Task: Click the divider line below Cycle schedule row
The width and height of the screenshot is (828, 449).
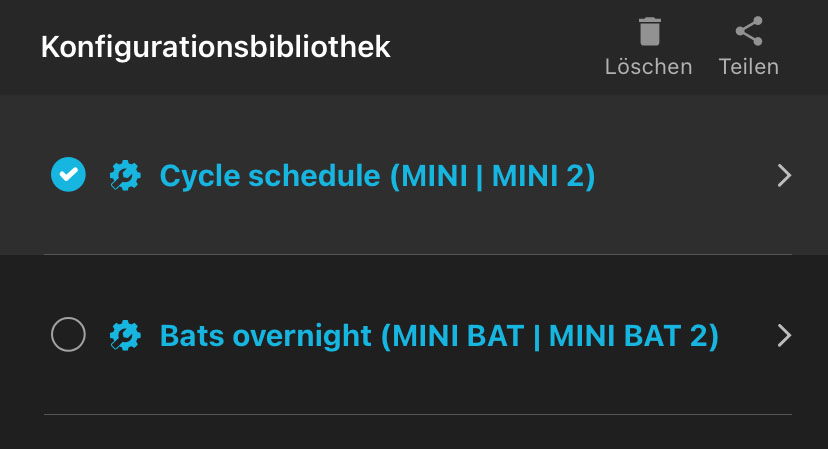Action: (x=417, y=254)
